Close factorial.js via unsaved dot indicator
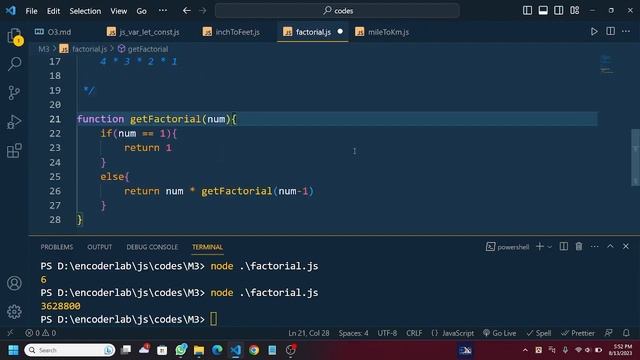640x360 pixels. point(340,31)
